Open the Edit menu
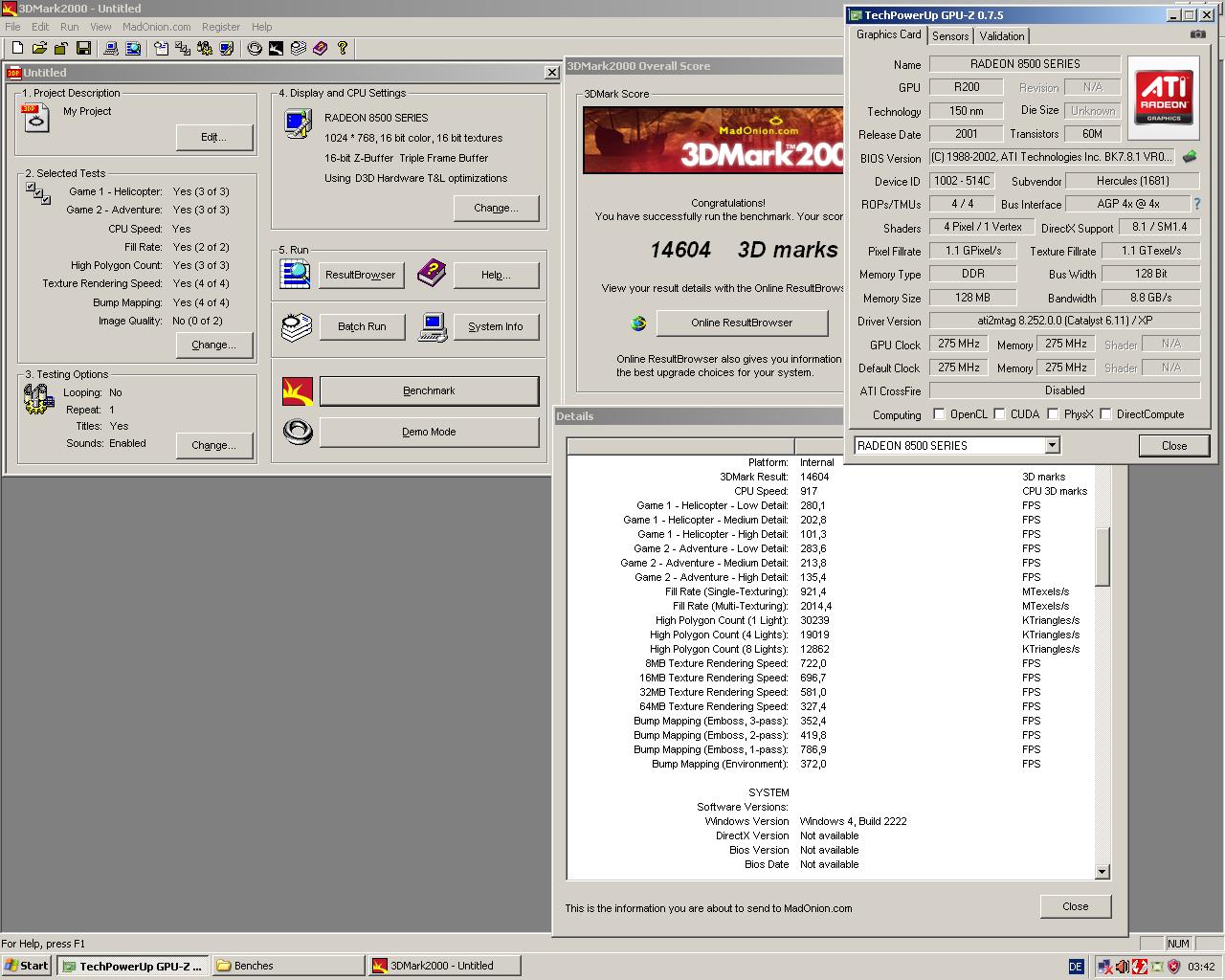The image size is (1225, 980). pos(40,27)
